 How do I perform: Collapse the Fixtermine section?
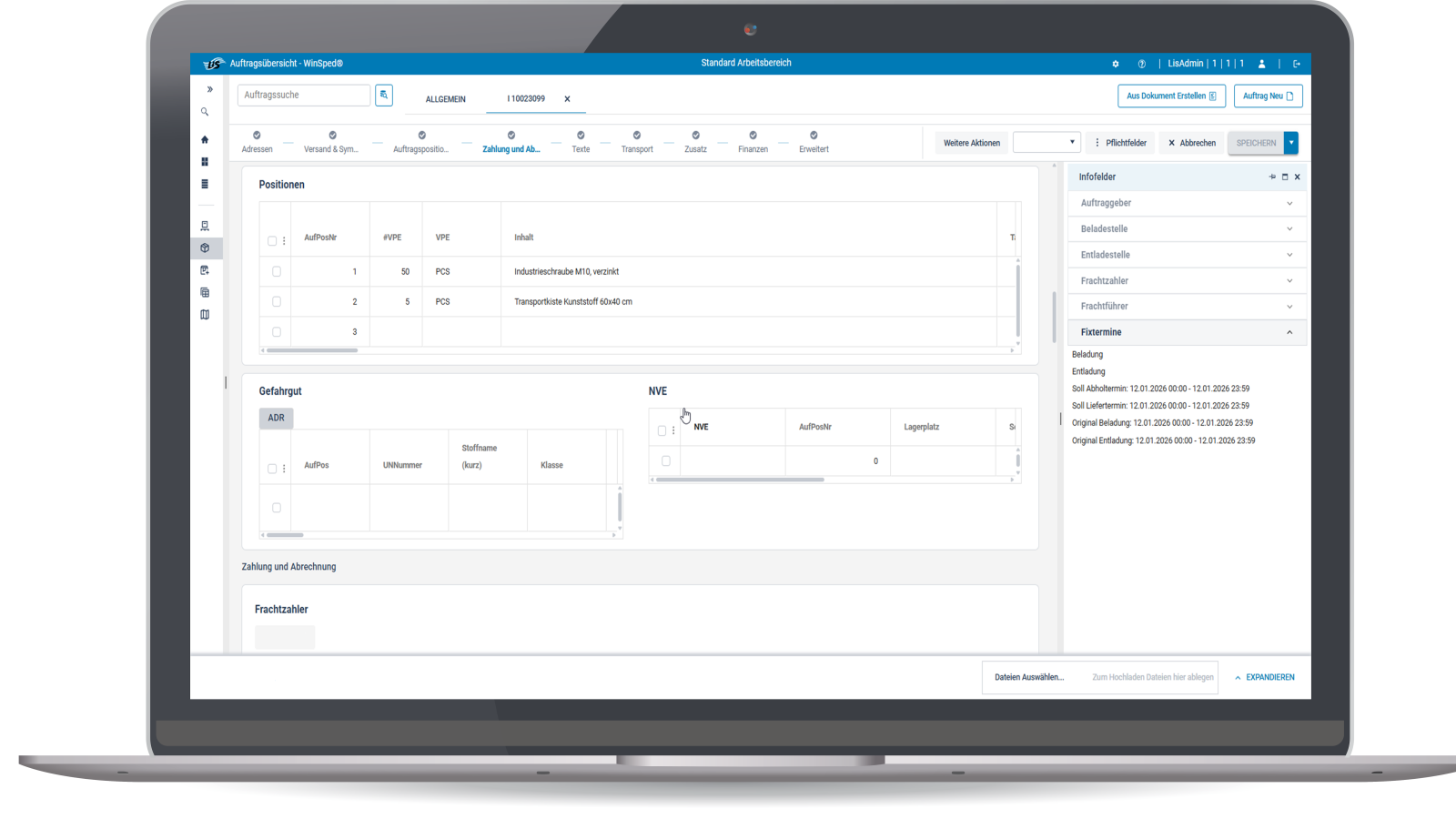tap(1289, 332)
